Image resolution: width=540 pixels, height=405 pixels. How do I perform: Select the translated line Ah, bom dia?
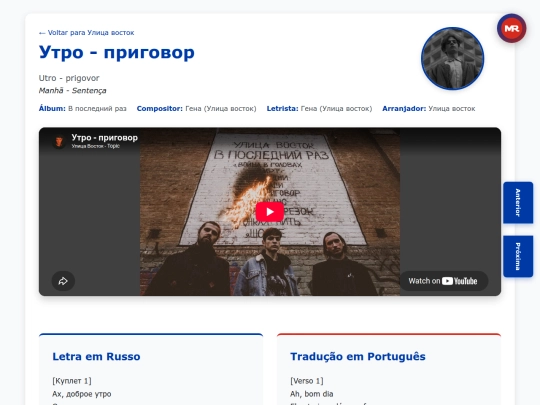click(x=312, y=394)
